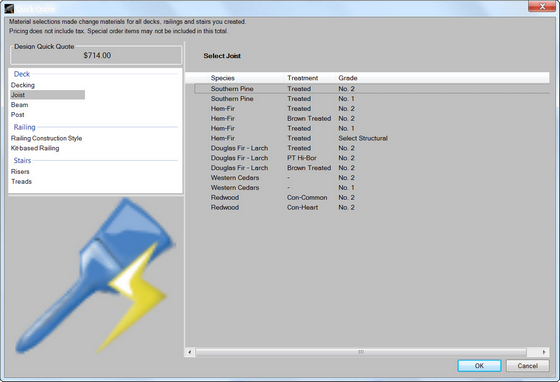Select Post material category

coord(18,115)
